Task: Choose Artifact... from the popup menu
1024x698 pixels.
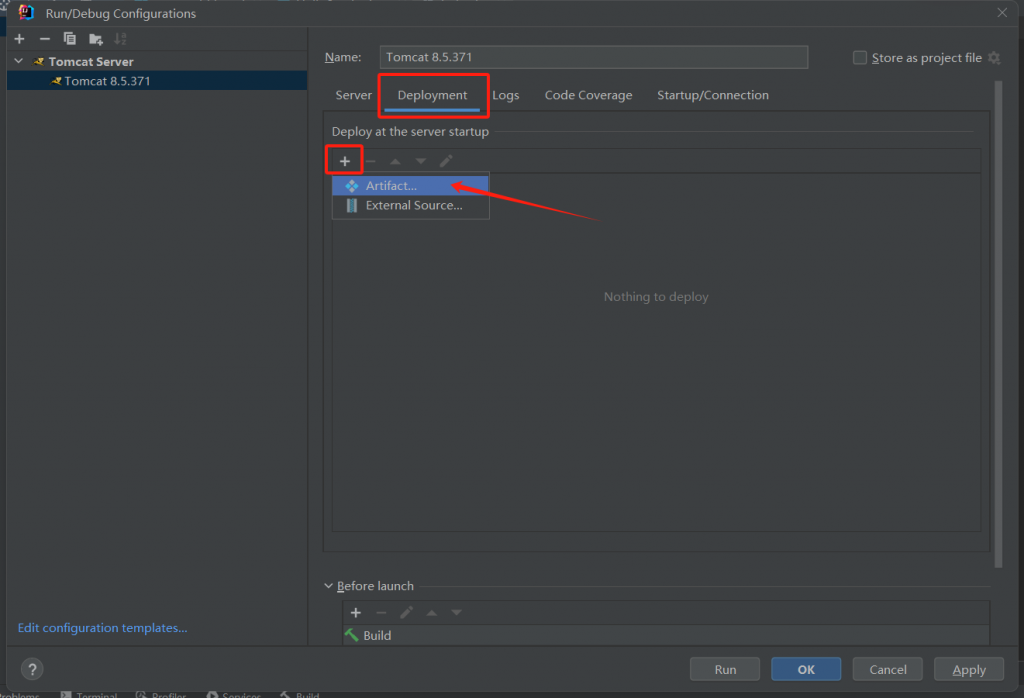Action: click(391, 186)
